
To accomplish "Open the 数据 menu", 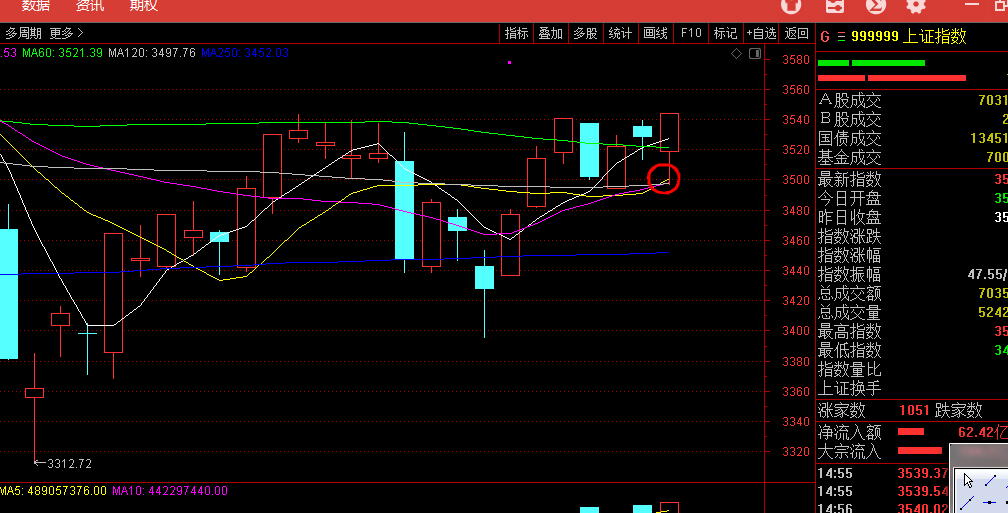I will coord(35,6).
